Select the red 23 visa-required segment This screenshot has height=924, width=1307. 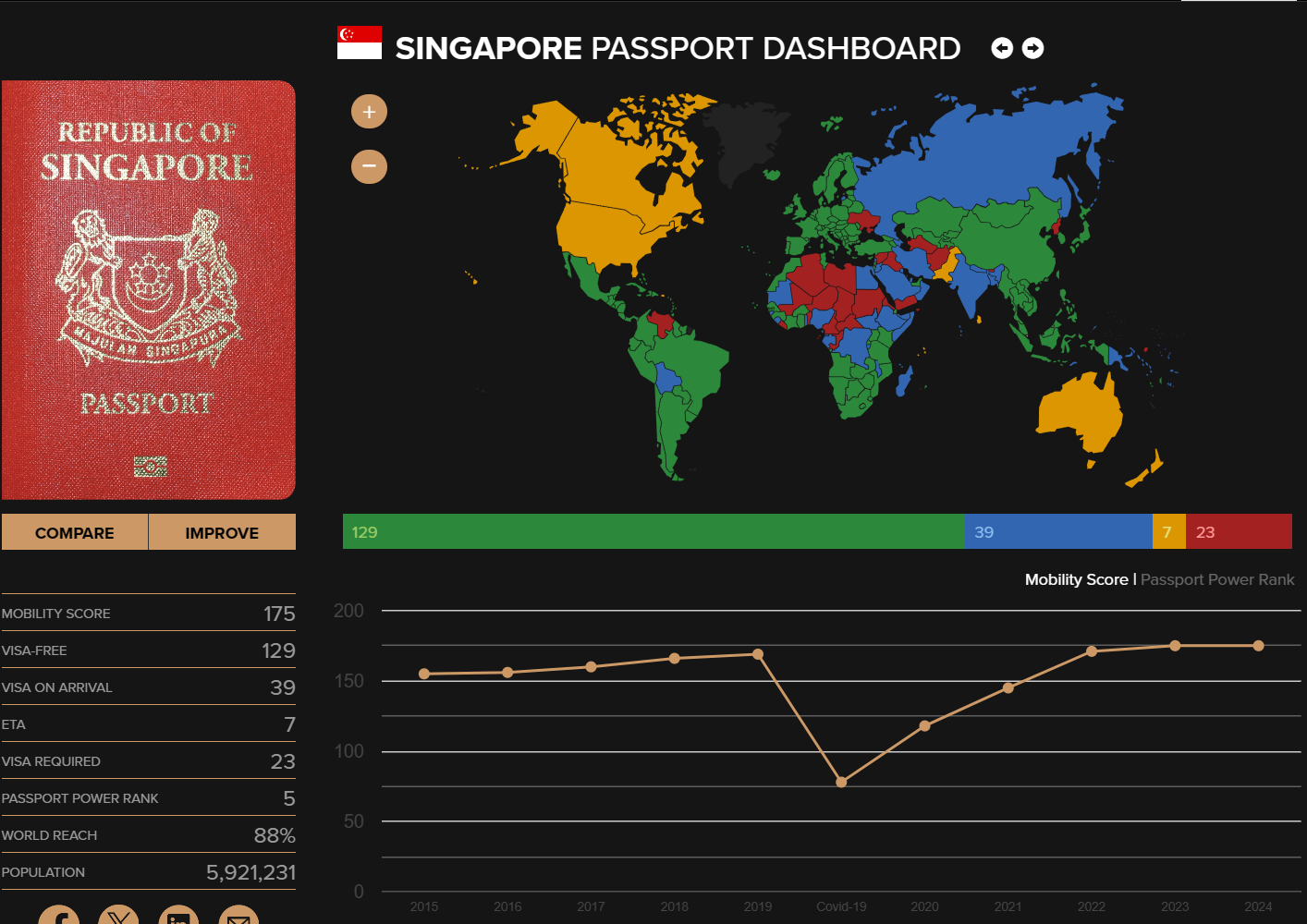click(x=1239, y=531)
